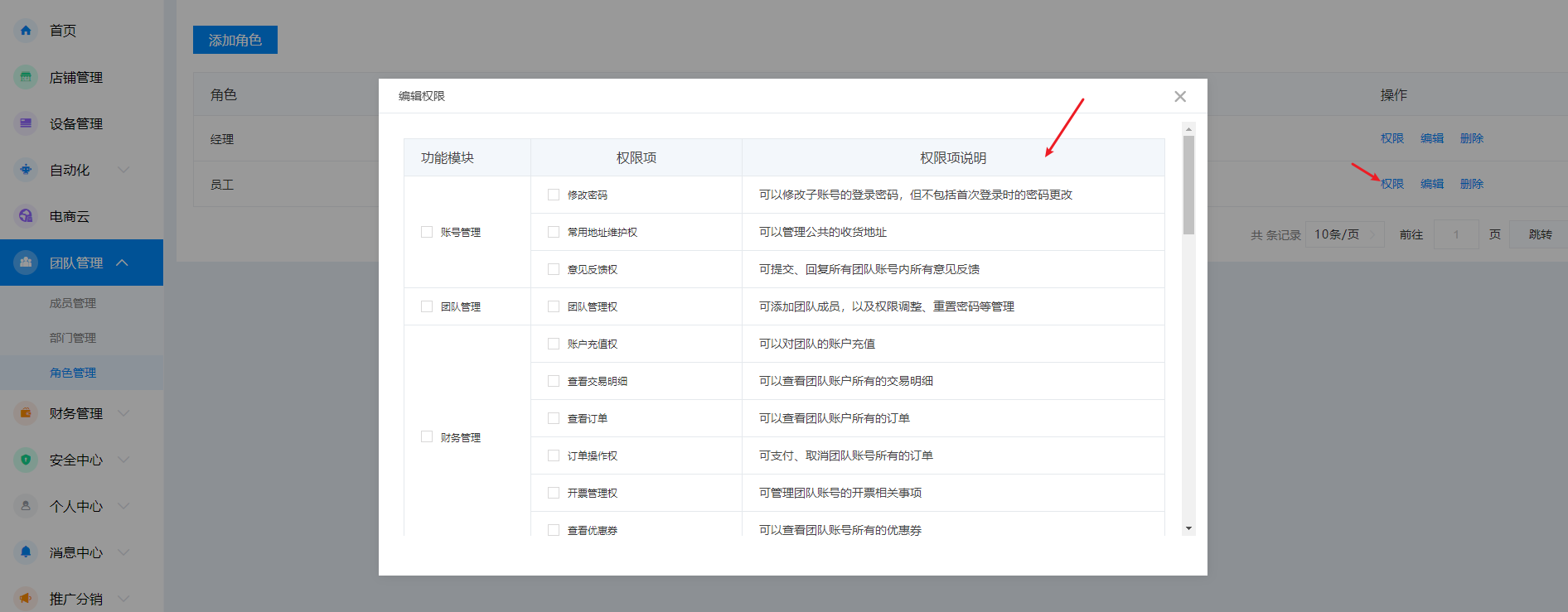This screenshot has width=1568, height=612.
Task: Tick the 账号管理 module checkbox
Action: pos(427,232)
